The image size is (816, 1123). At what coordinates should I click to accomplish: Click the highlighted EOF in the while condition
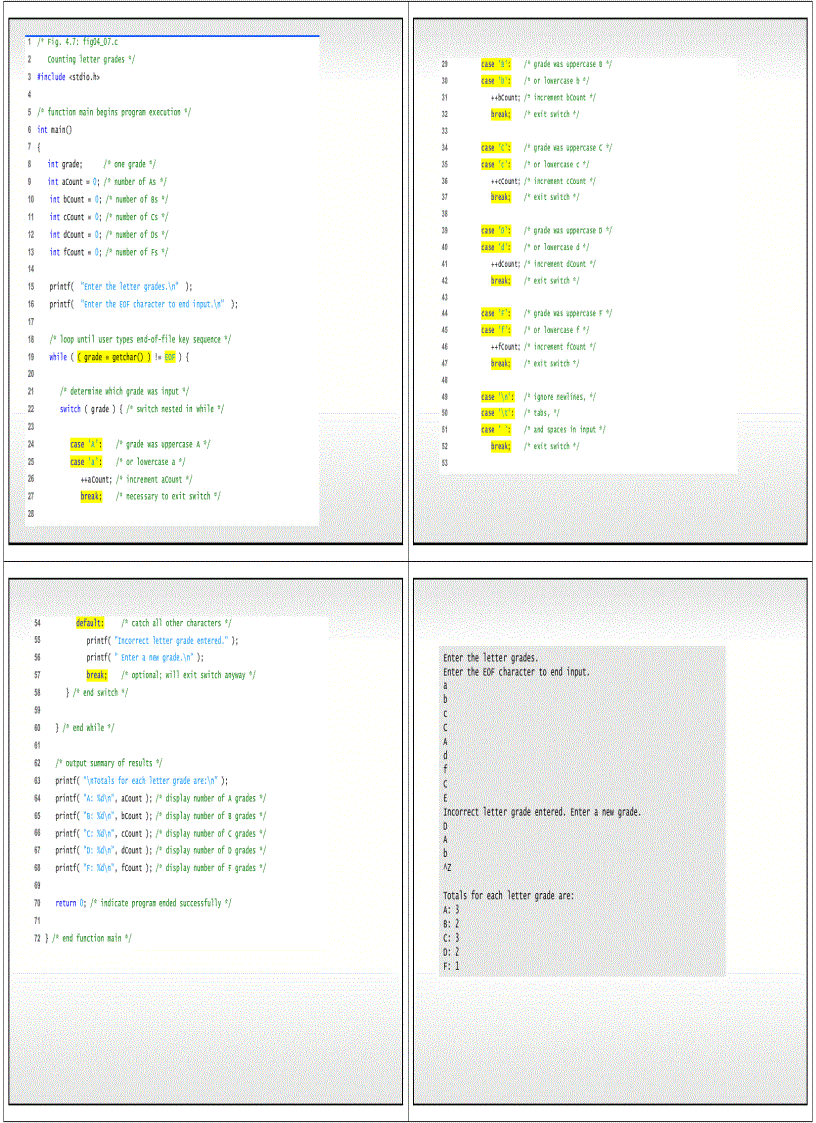tap(170, 357)
